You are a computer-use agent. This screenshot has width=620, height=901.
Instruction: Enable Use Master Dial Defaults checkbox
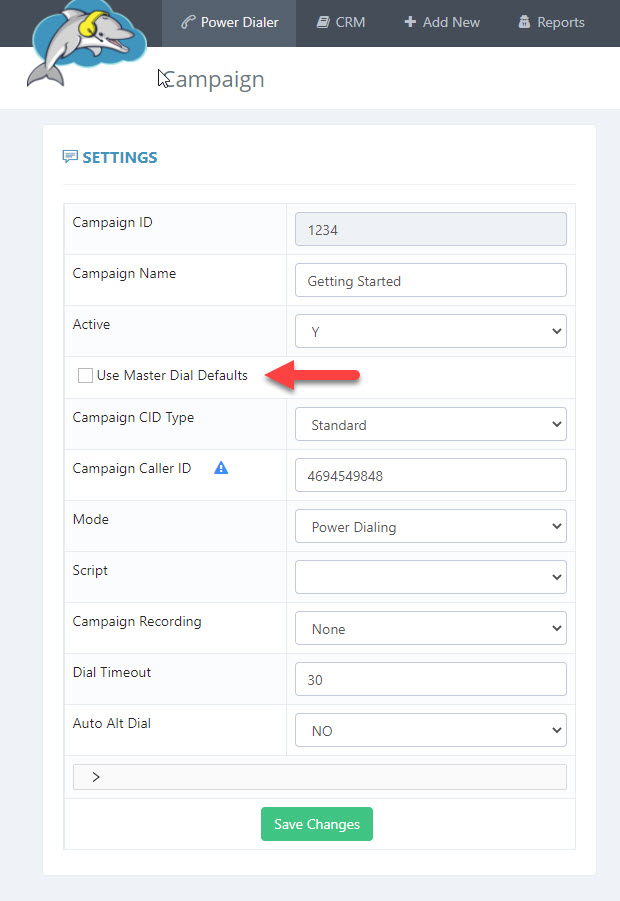coord(85,376)
